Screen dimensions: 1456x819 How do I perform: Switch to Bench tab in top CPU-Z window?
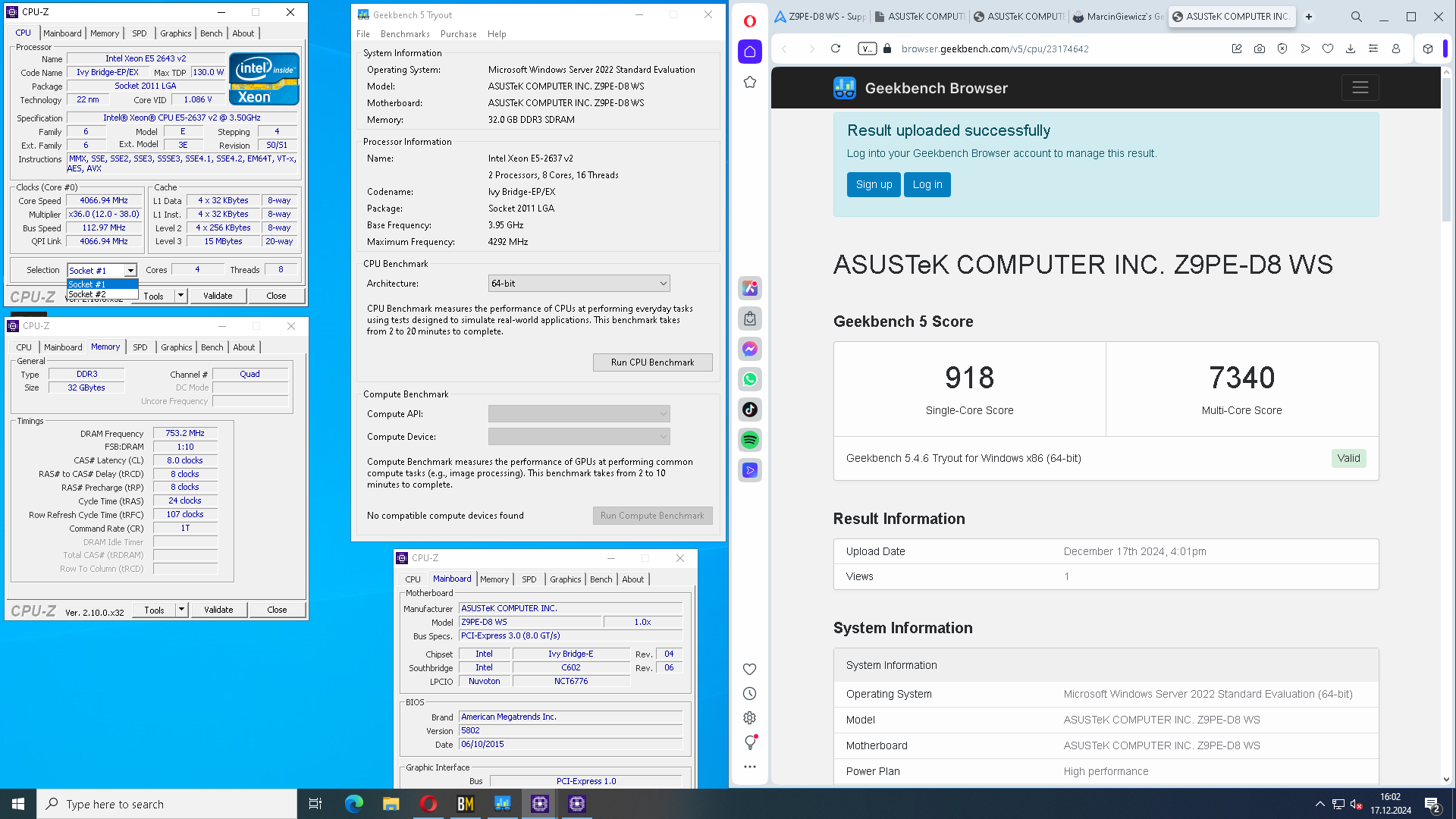(x=212, y=33)
